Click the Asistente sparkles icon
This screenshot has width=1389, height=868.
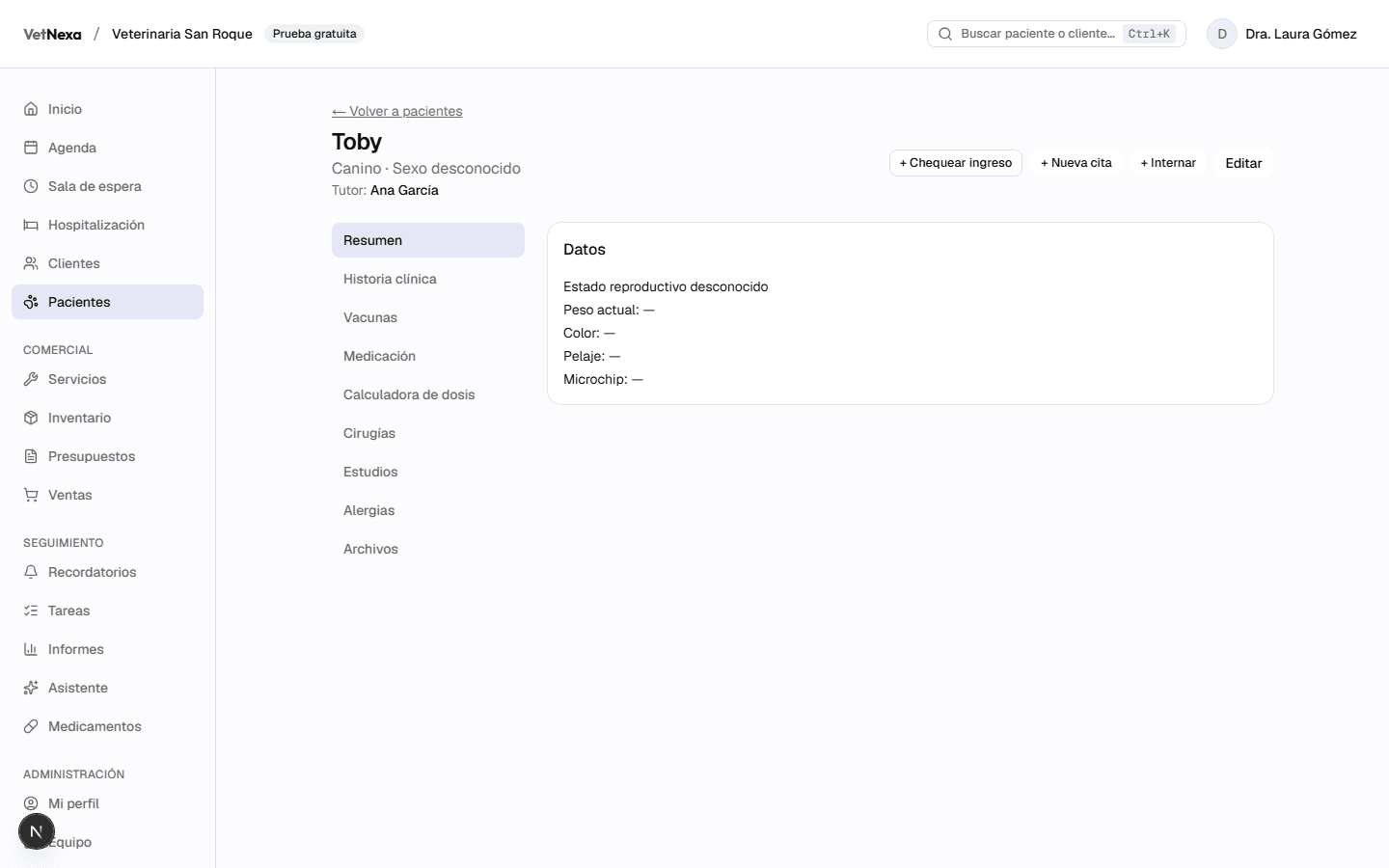click(31, 688)
